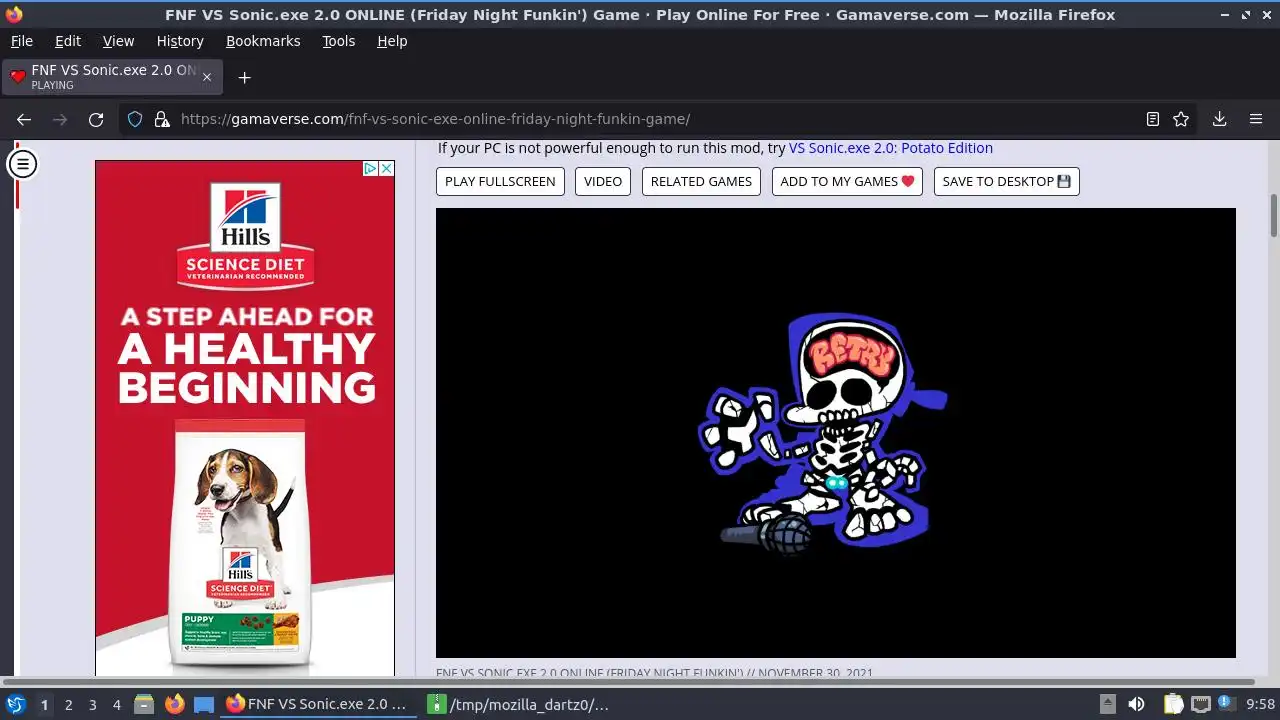Select the FNF VS Sonic.exe 2.0 tab
The image size is (1280, 720).
(112, 77)
